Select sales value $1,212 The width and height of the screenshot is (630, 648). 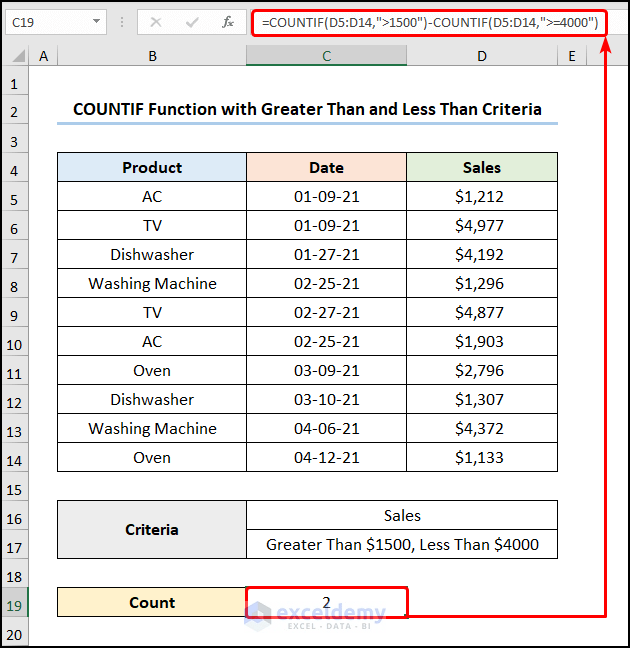point(482,196)
